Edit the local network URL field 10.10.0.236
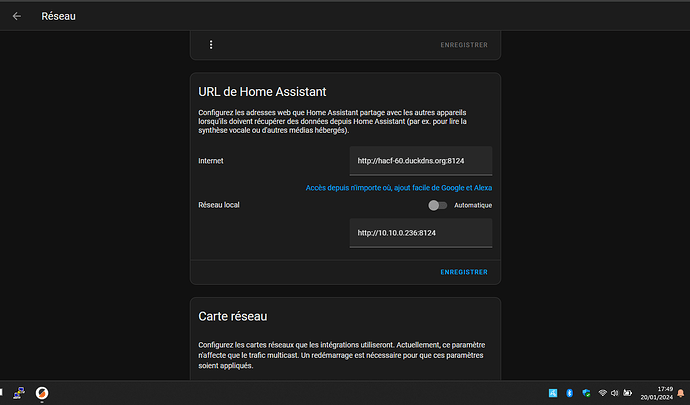The width and height of the screenshot is (690, 405). pos(421,233)
